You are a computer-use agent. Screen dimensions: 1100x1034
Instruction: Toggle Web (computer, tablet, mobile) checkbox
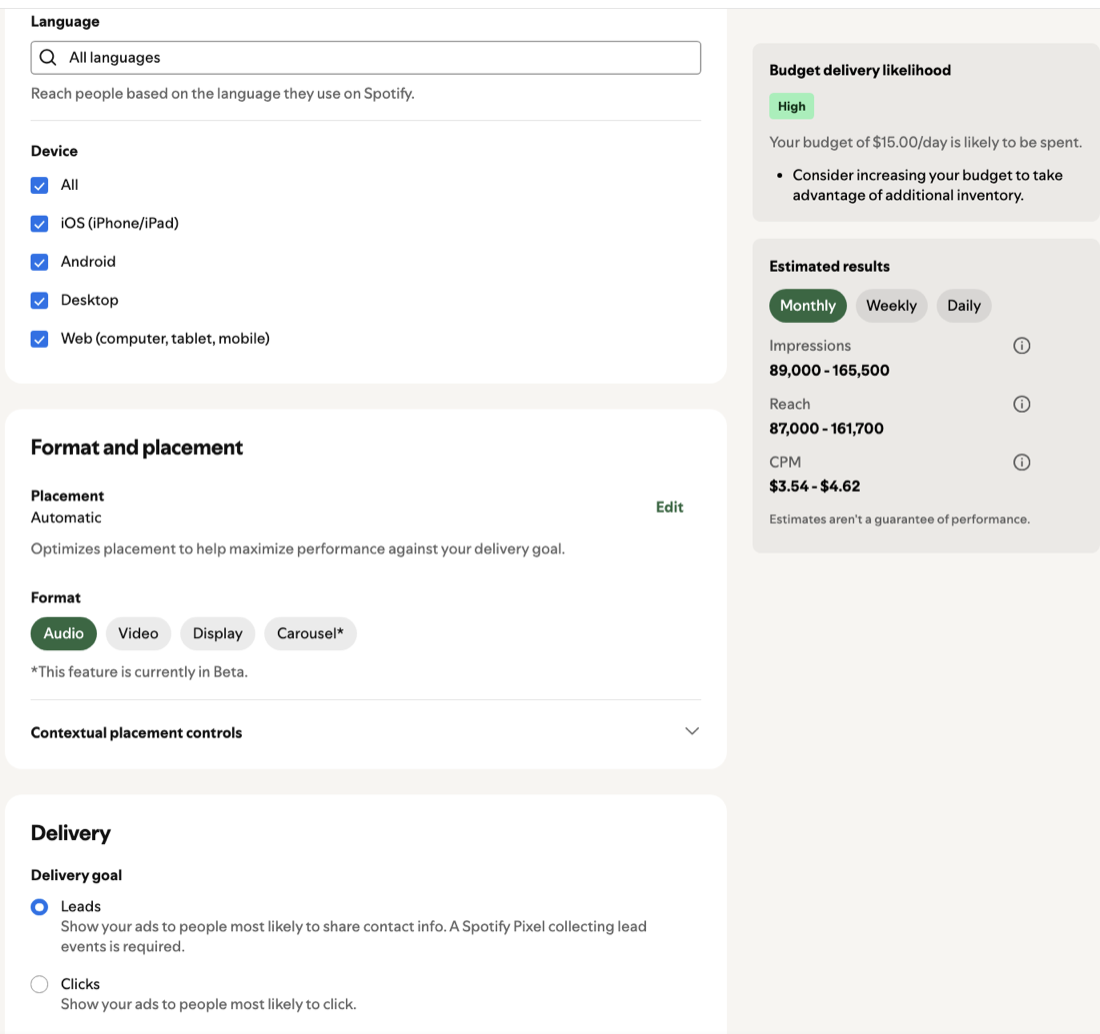click(x=39, y=340)
